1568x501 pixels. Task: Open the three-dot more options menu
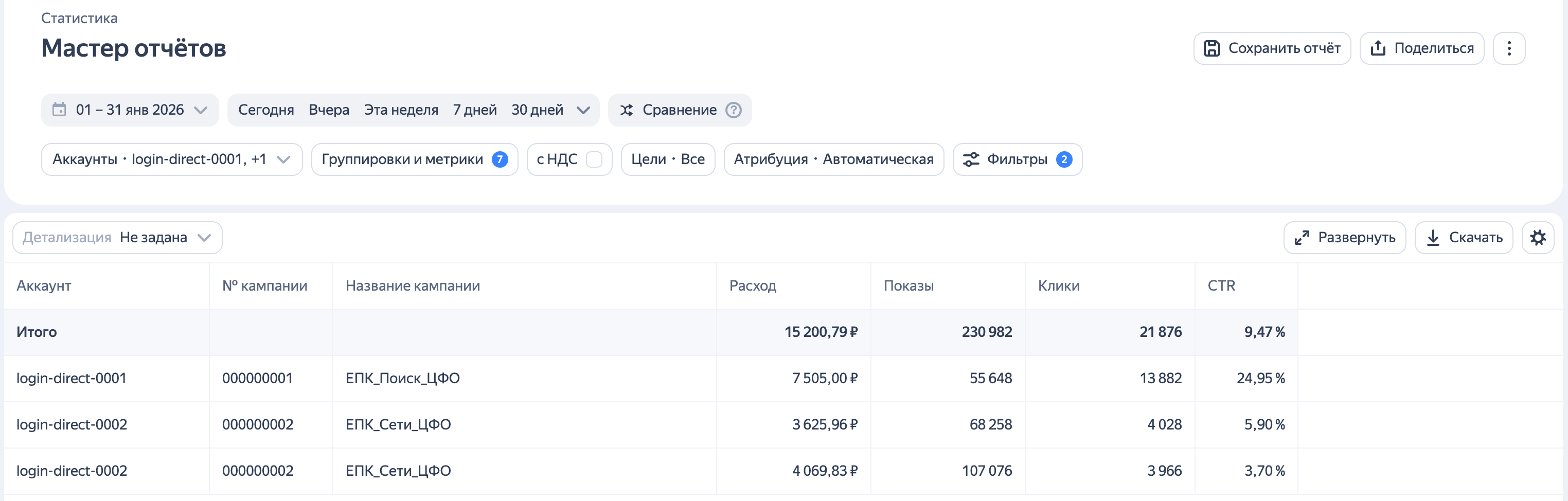click(x=1509, y=48)
